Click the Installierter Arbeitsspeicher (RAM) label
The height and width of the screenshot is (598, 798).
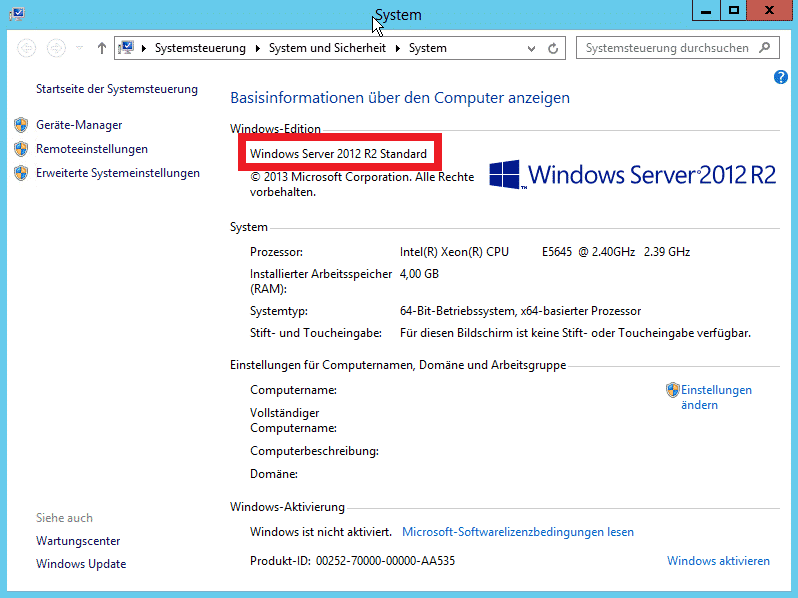pos(321,281)
